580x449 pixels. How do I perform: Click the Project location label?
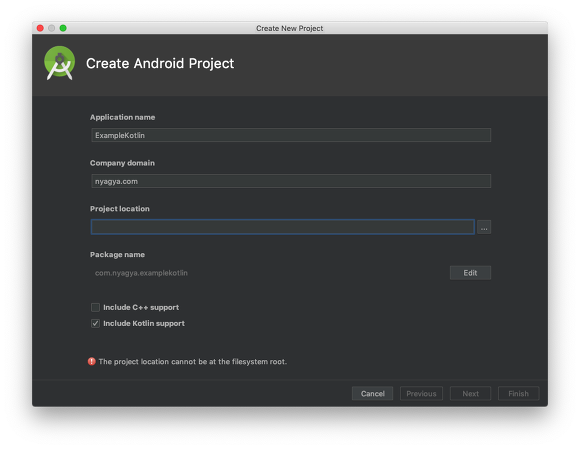pyautogui.click(x=120, y=209)
